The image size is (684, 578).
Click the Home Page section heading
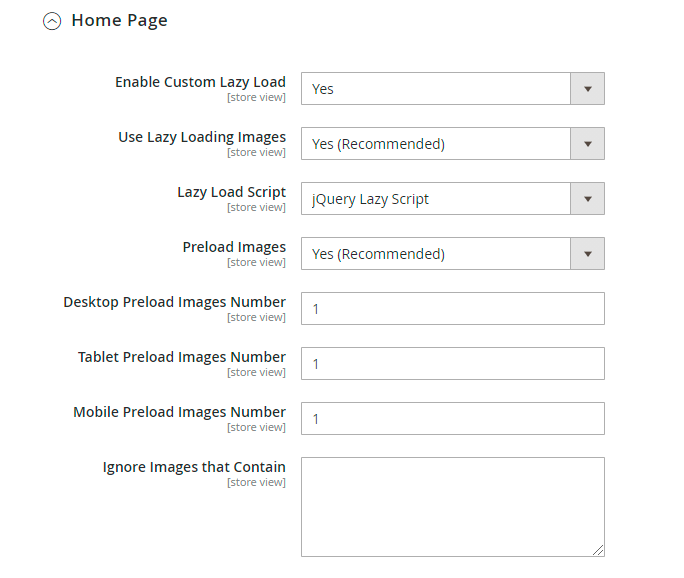119,20
